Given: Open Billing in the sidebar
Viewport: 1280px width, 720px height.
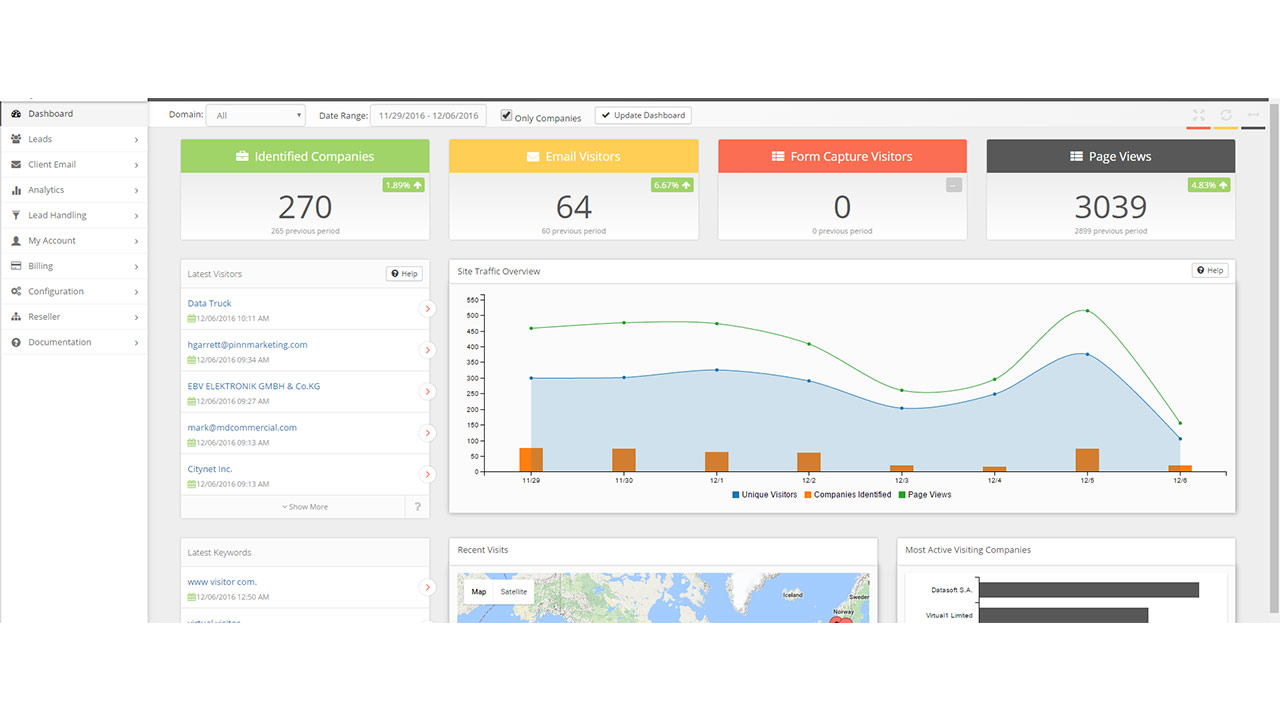Looking at the screenshot, I should [40, 266].
